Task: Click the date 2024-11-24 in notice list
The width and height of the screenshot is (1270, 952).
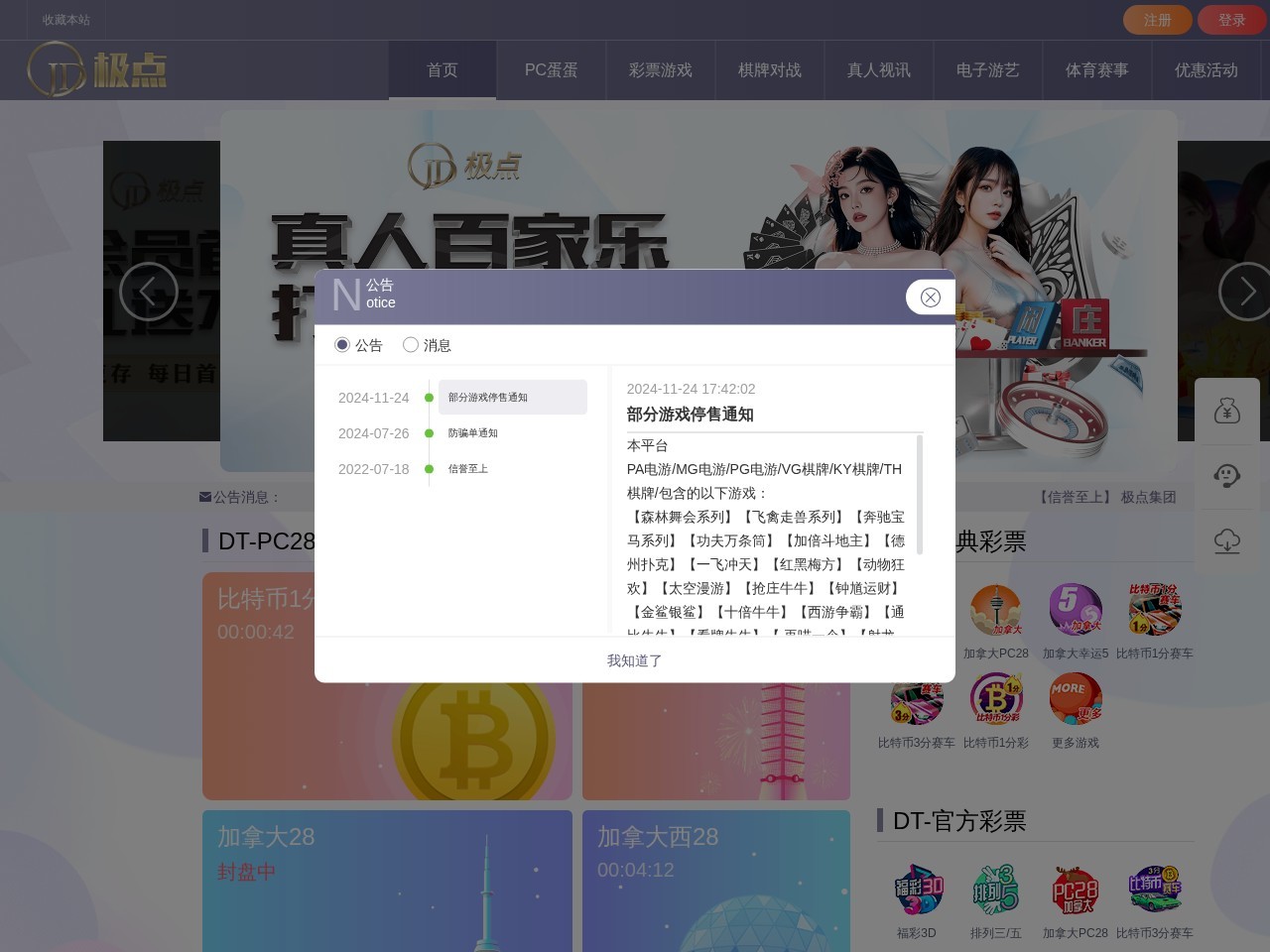Action: 373,398
